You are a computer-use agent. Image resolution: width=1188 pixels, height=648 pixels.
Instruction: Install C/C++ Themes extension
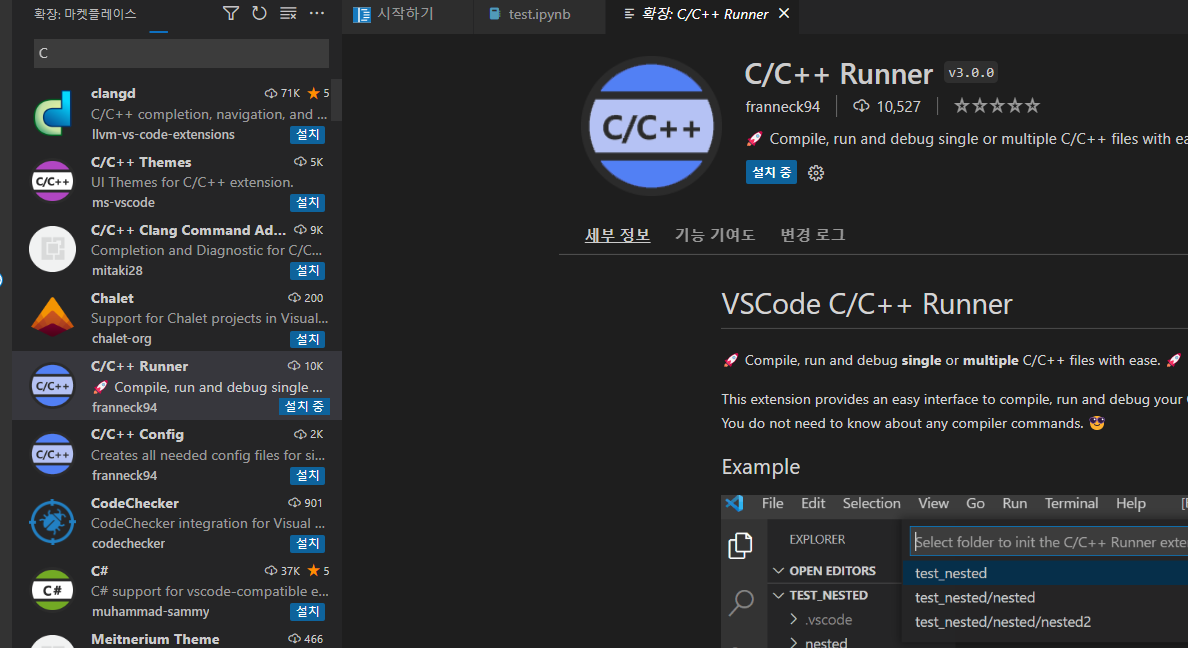click(x=308, y=202)
